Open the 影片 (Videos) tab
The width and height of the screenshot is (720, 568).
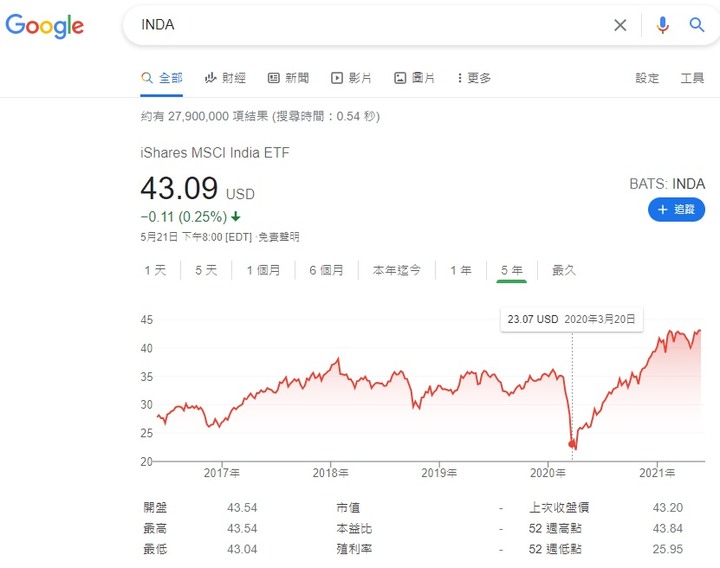351,78
